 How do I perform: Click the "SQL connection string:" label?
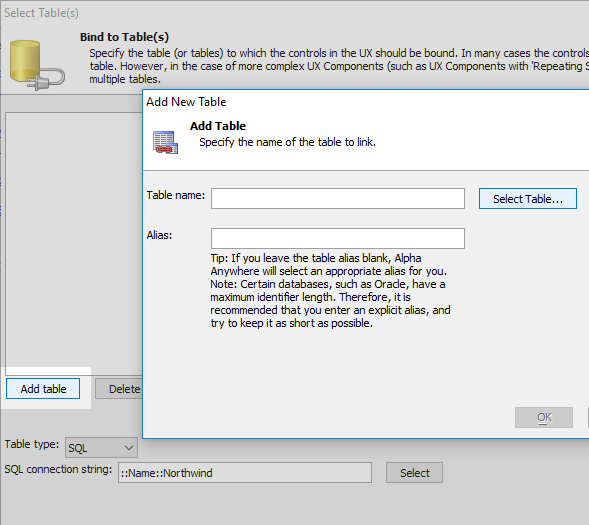point(58,469)
